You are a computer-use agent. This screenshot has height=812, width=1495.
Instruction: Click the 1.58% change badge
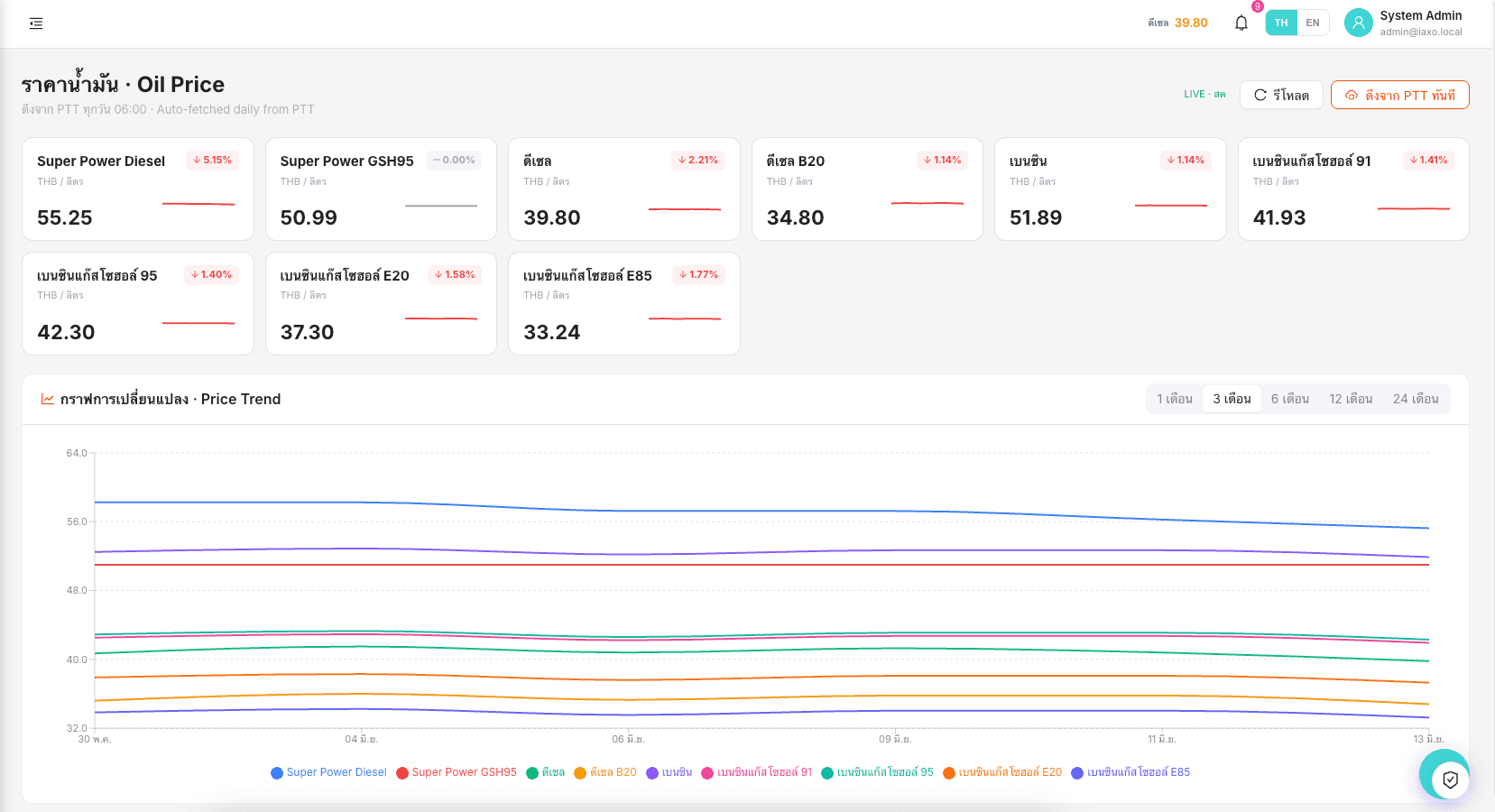[455, 275]
